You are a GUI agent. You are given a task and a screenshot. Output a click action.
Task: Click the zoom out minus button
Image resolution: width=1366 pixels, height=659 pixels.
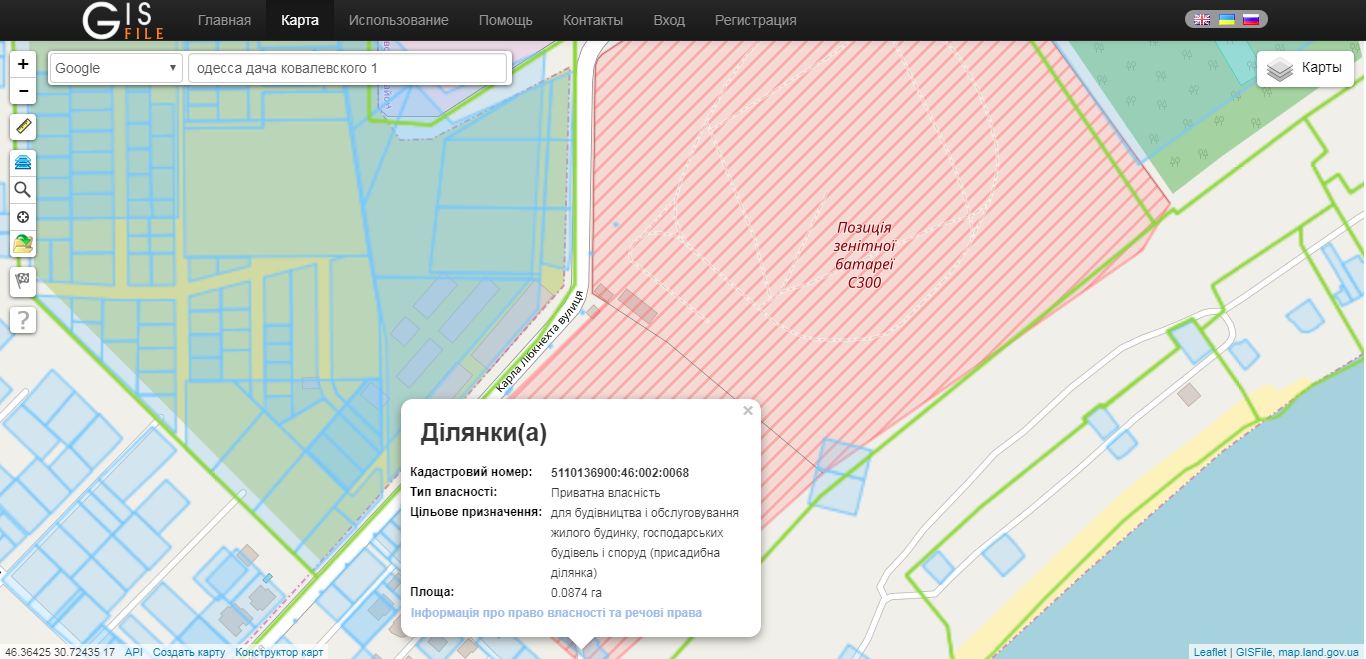tap(23, 91)
